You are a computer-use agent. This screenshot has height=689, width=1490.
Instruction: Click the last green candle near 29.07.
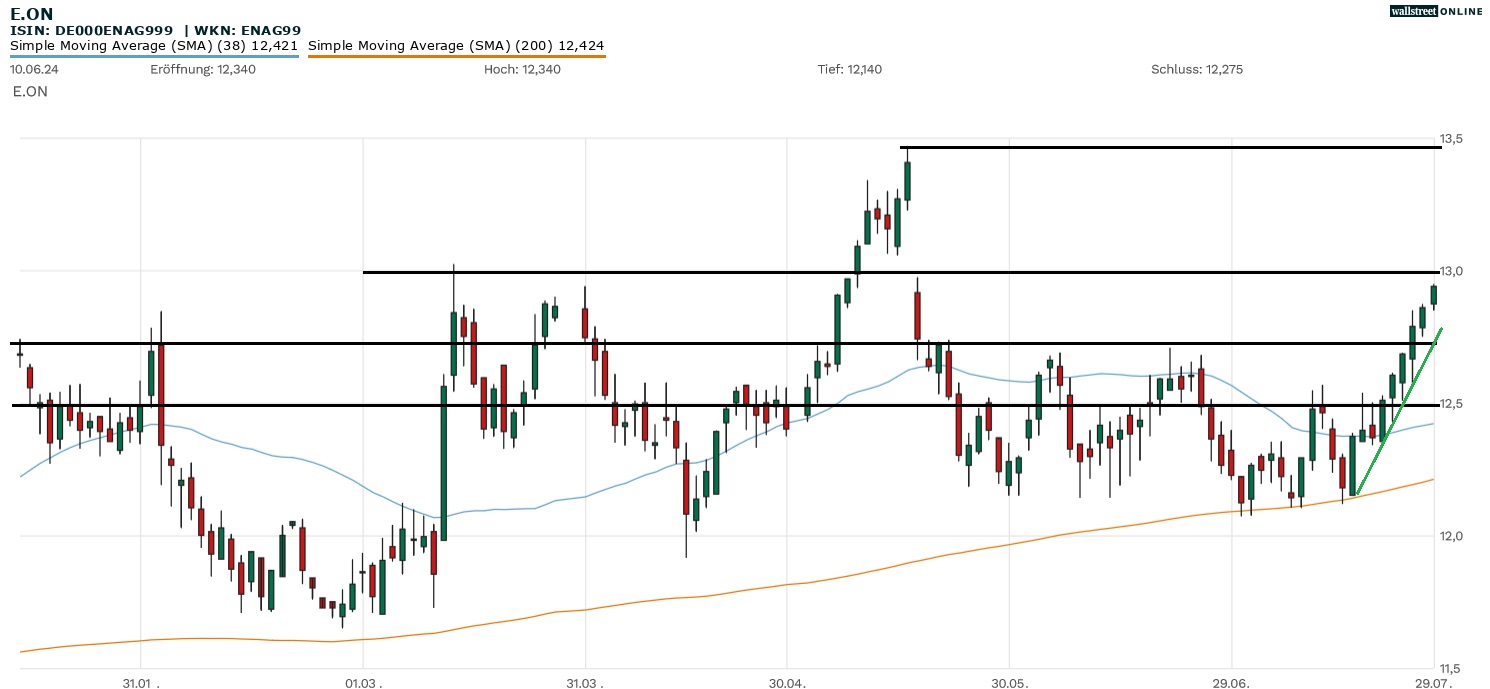1433,294
